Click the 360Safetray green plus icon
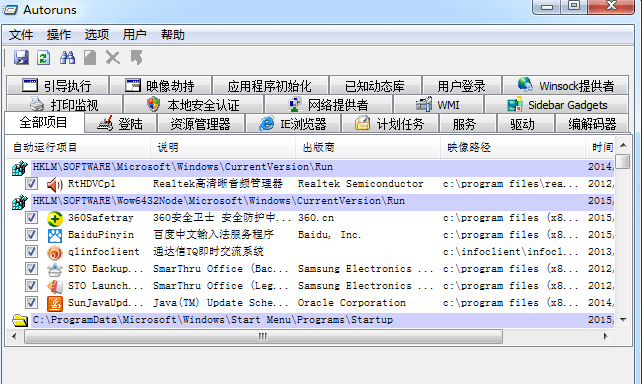 (54, 218)
